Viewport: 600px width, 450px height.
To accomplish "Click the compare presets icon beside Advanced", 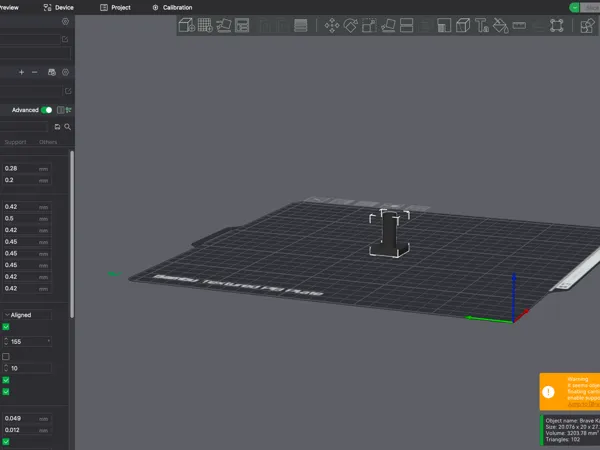I will [60, 110].
